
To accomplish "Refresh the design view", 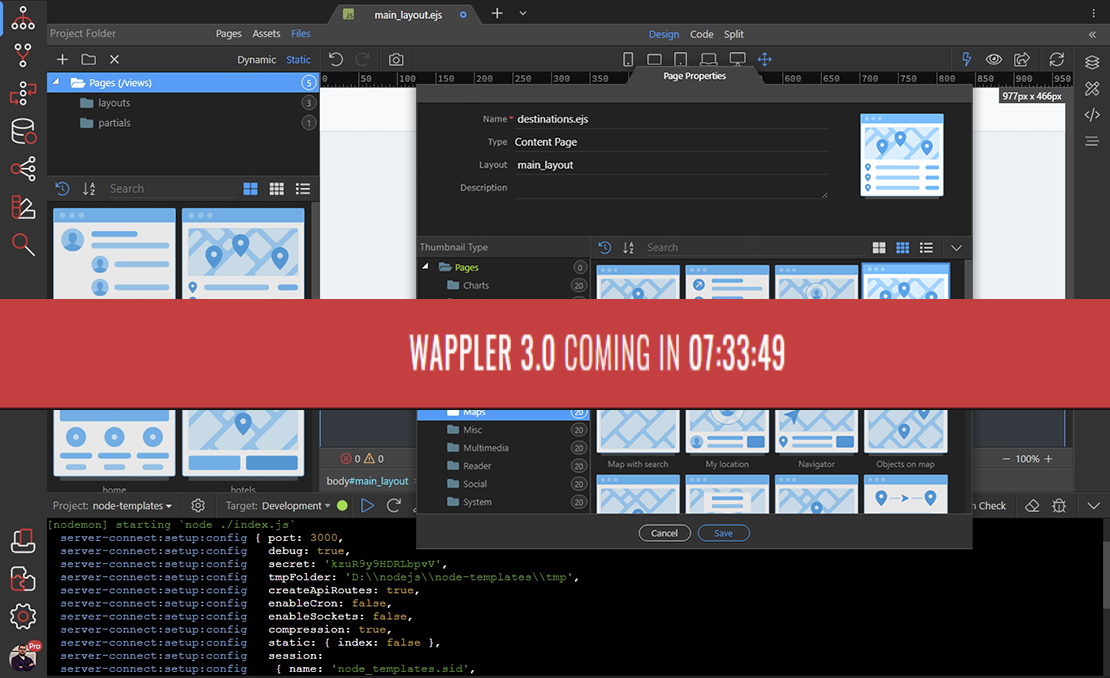I will pyautogui.click(x=1057, y=59).
